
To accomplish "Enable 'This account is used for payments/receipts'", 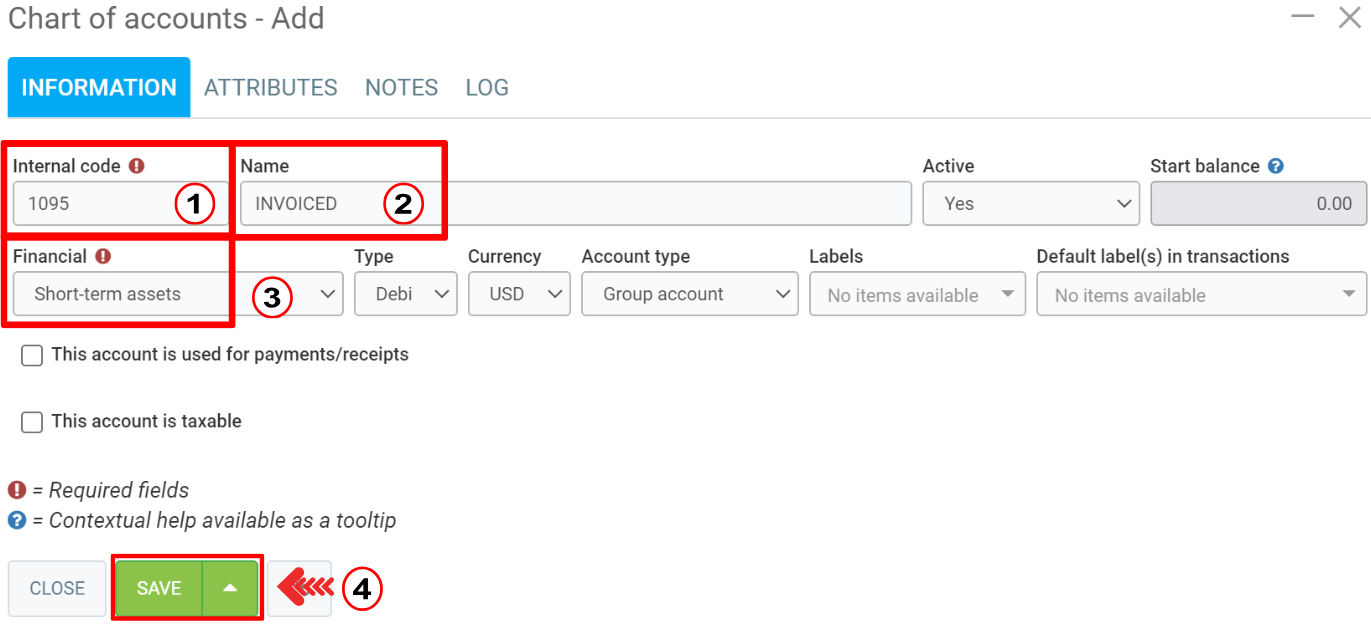I will (32, 355).
